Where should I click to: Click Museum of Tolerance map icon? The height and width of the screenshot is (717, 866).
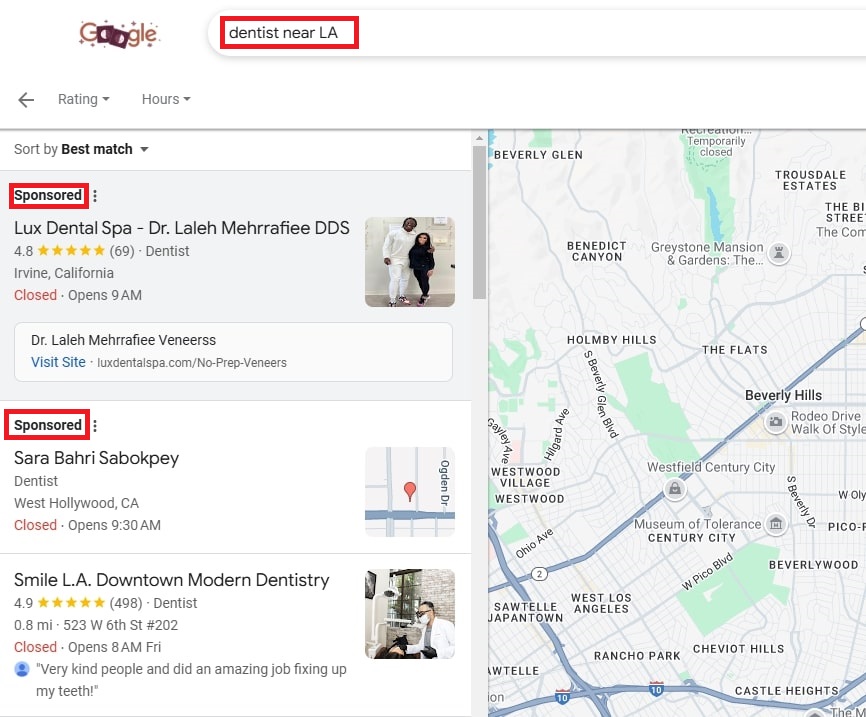click(775, 523)
